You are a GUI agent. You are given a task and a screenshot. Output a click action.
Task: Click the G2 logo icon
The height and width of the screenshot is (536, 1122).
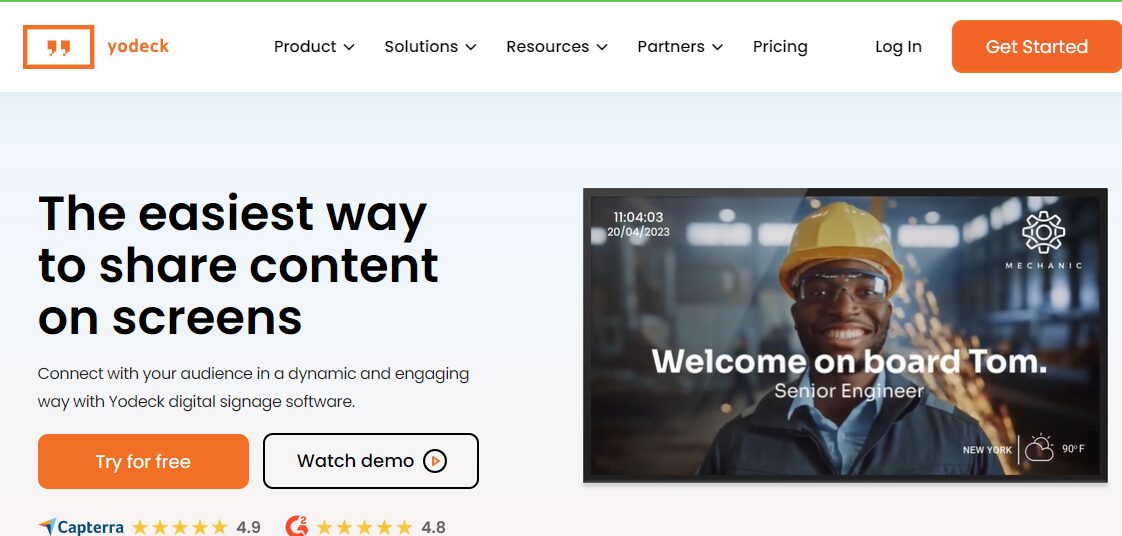coord(296,527)
